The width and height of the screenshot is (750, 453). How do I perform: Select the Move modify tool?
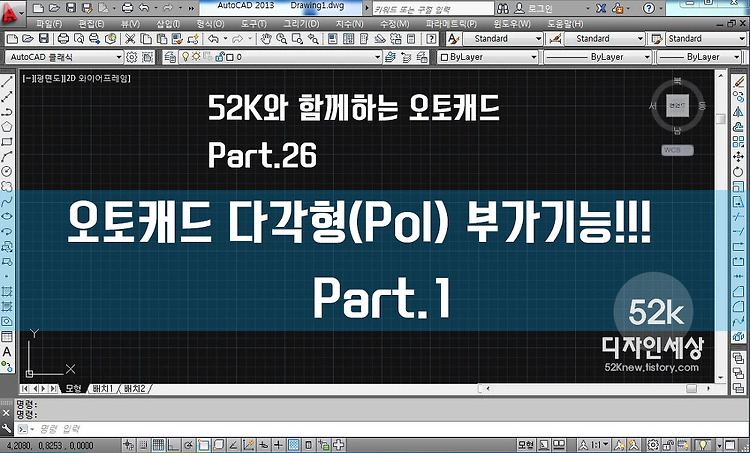(x=739, y=156)
